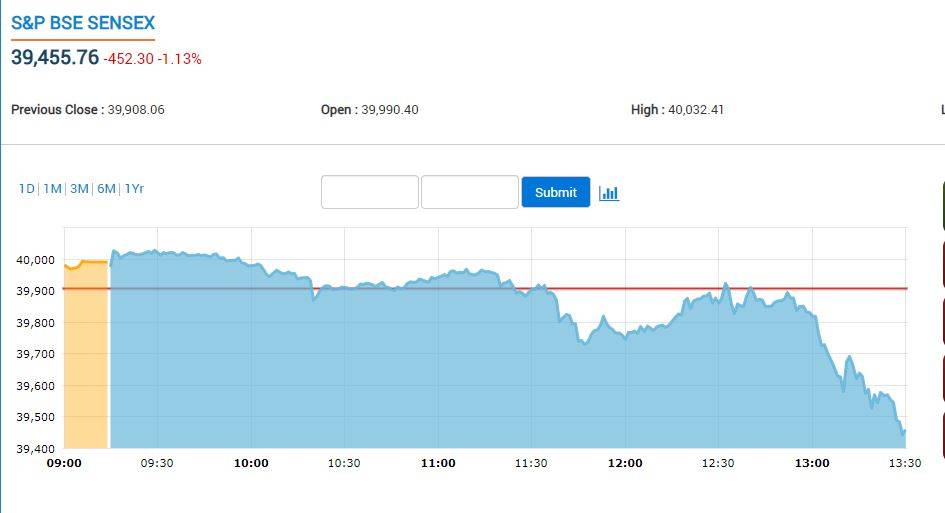Screen dimensions: 945x513
Task: Click the first date input field
Action: (x=369, y=192)
